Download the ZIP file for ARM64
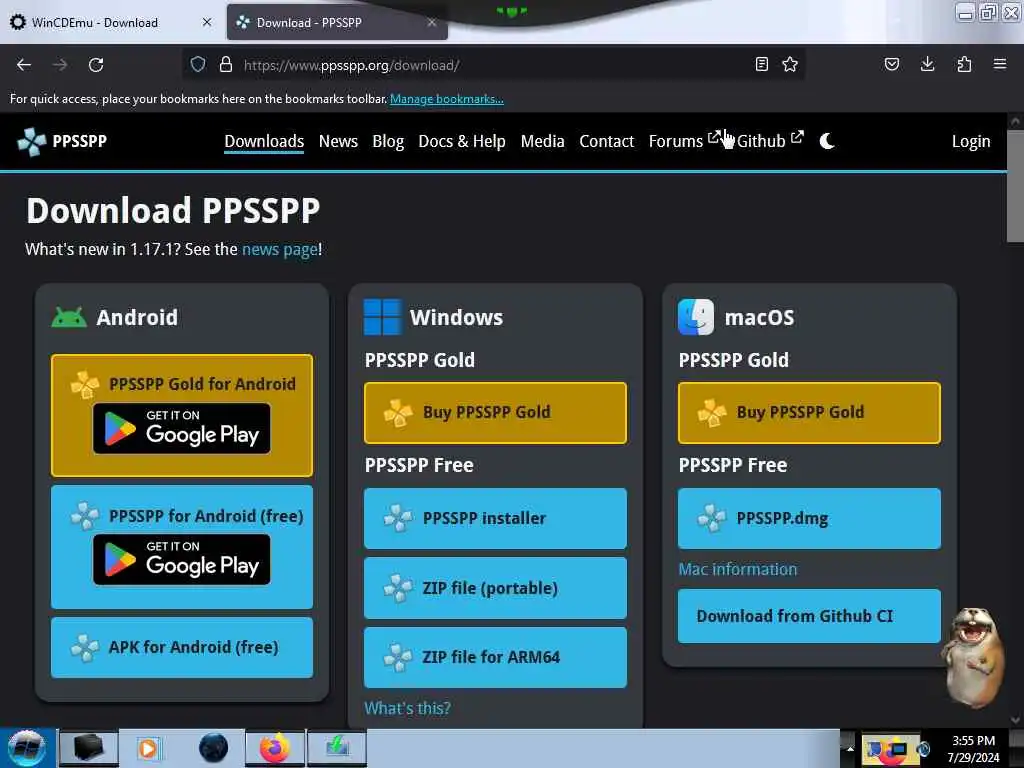1024x768 pixels. point(495,657)
